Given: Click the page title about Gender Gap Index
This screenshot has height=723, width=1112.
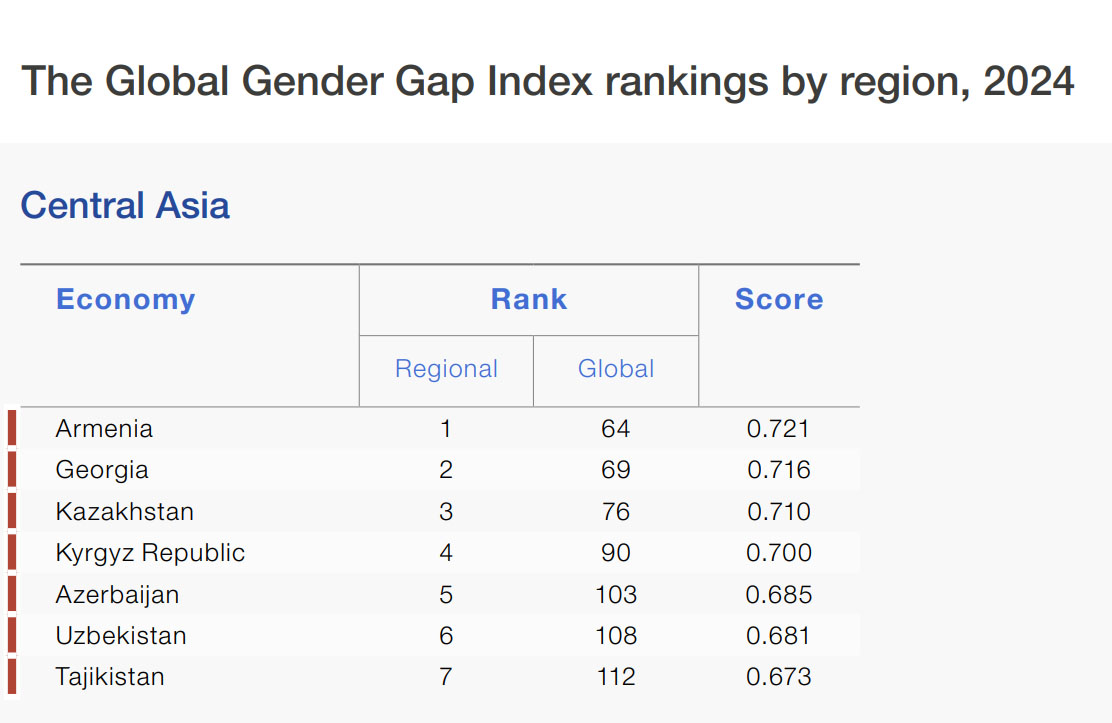Looking at the screenshot, I should tap(548, 81).
